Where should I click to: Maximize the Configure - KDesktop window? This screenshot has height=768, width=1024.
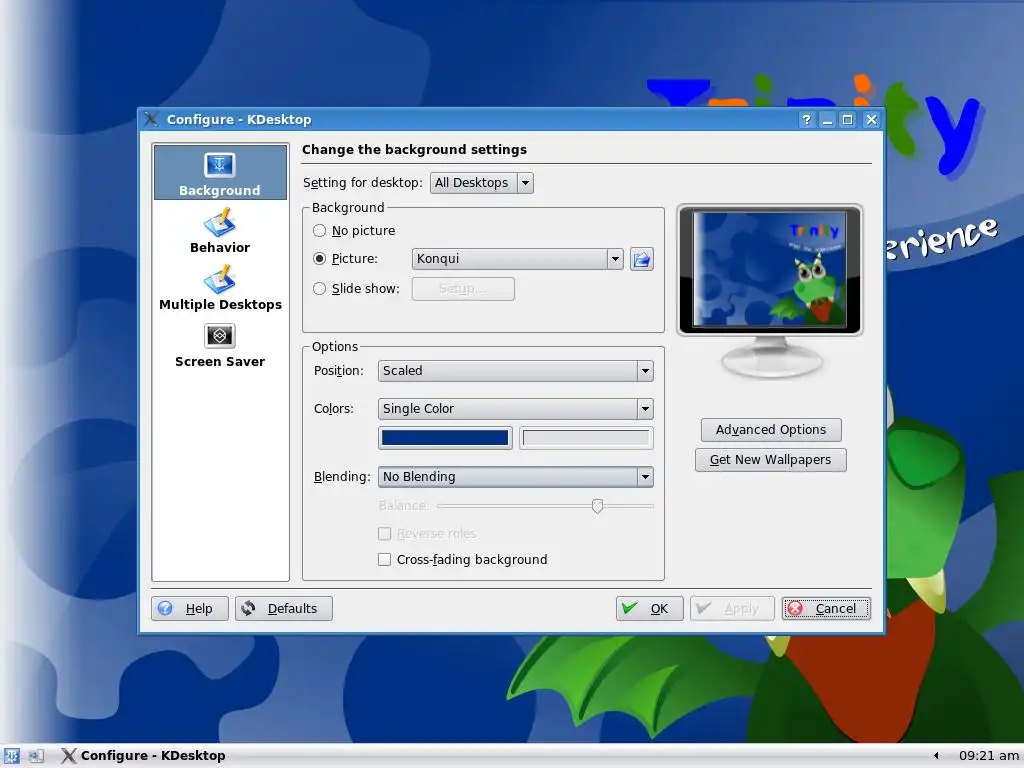point(848,120)
